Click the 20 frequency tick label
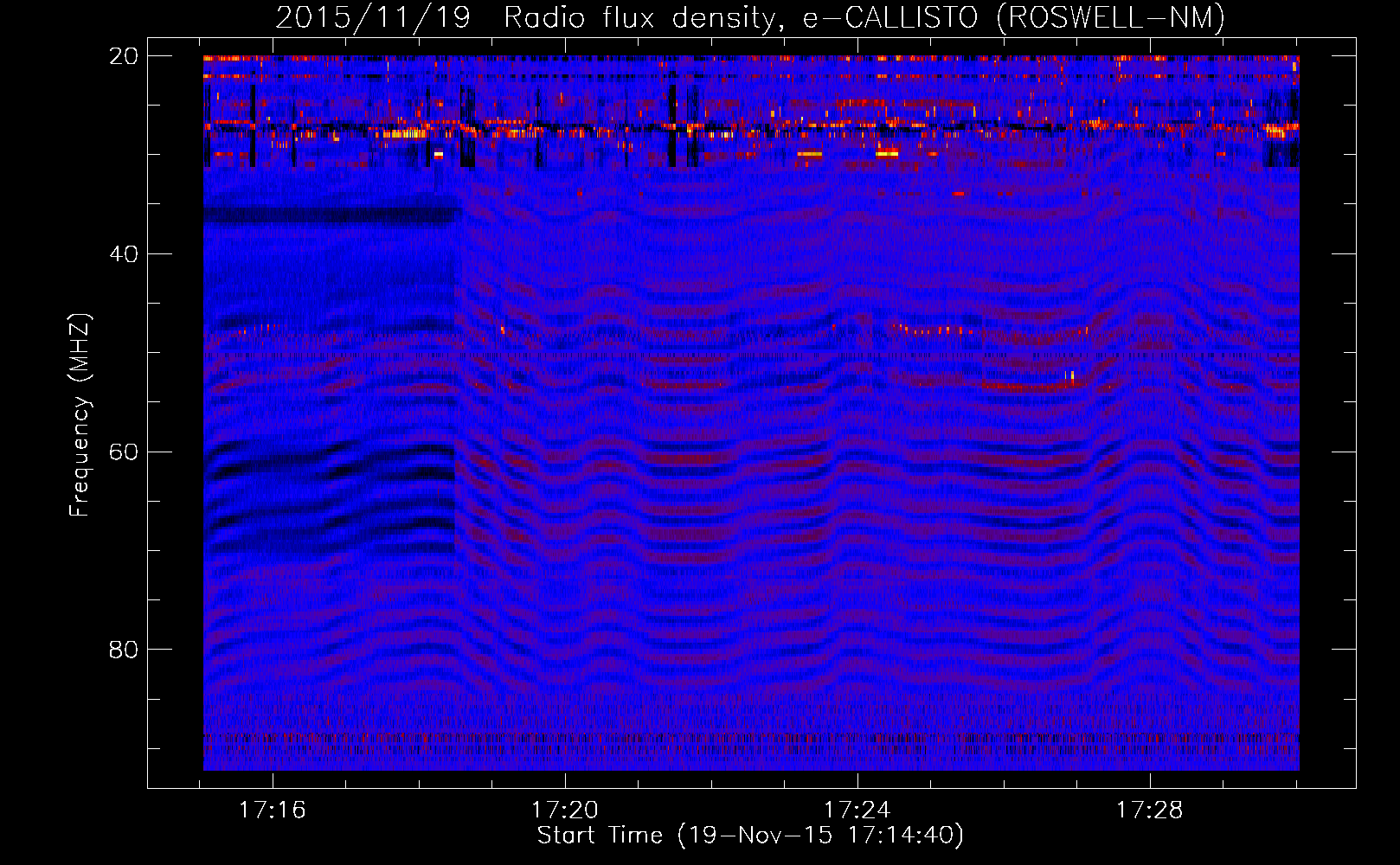The width and height of the screenshot is (1400, 865). point(124,56)
